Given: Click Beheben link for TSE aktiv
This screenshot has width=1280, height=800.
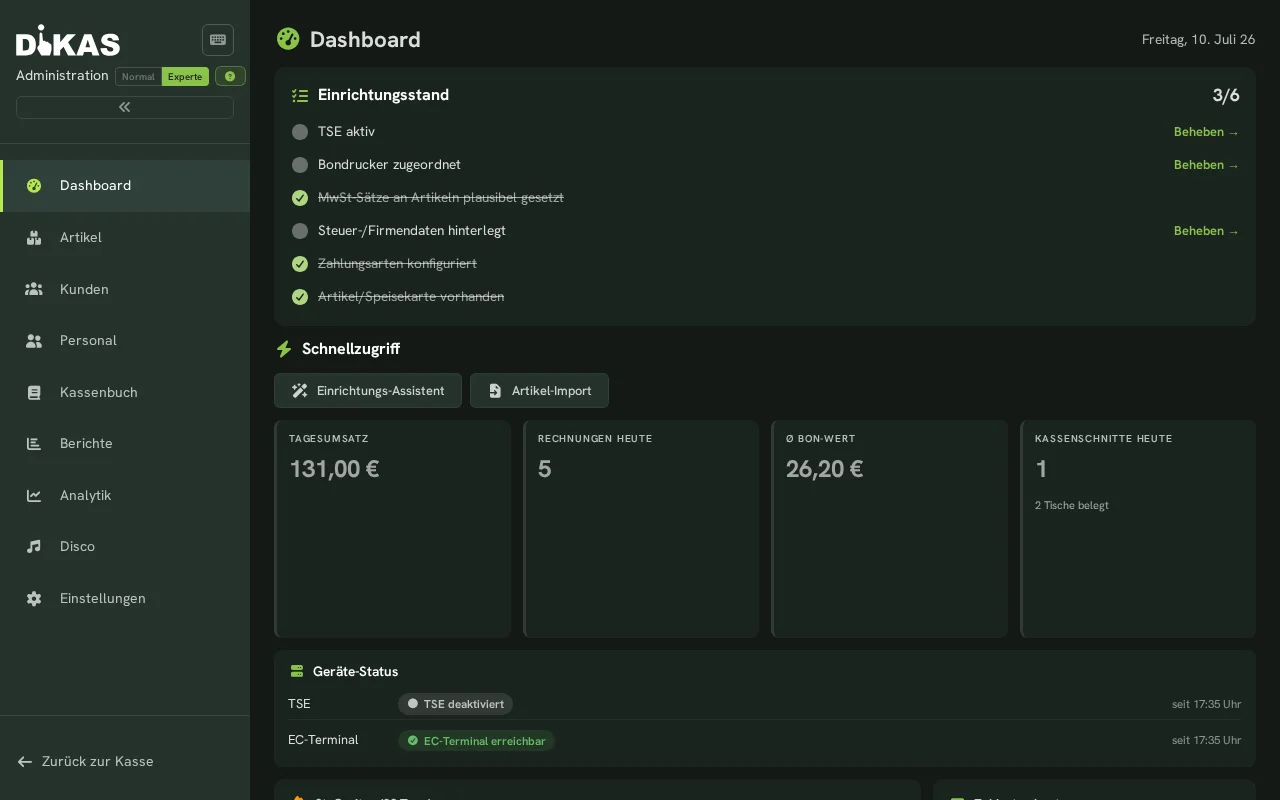Looking at the screenshot, I should pos(1206,132).
